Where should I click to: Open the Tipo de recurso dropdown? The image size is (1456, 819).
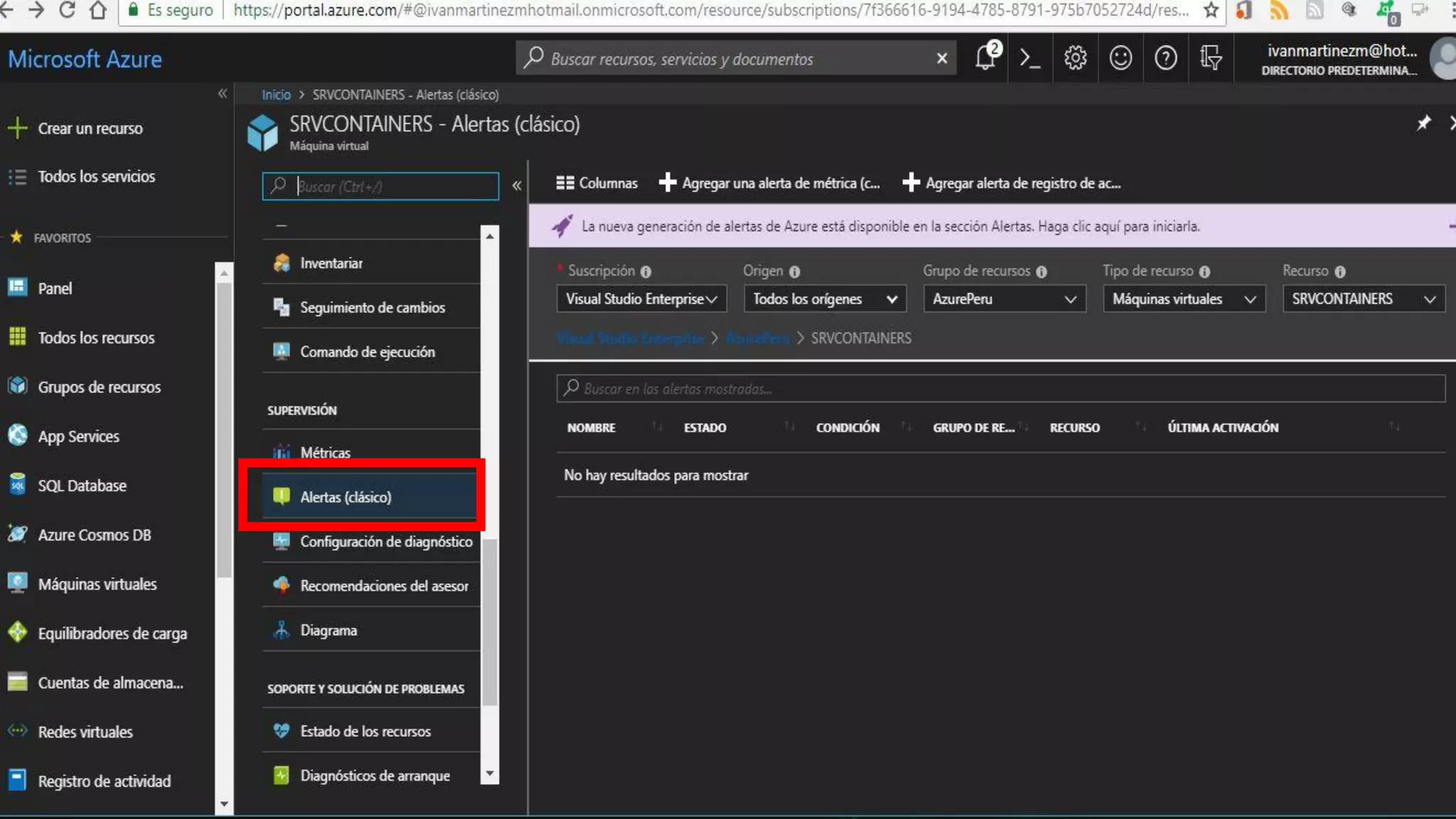tap(1184, 299)
